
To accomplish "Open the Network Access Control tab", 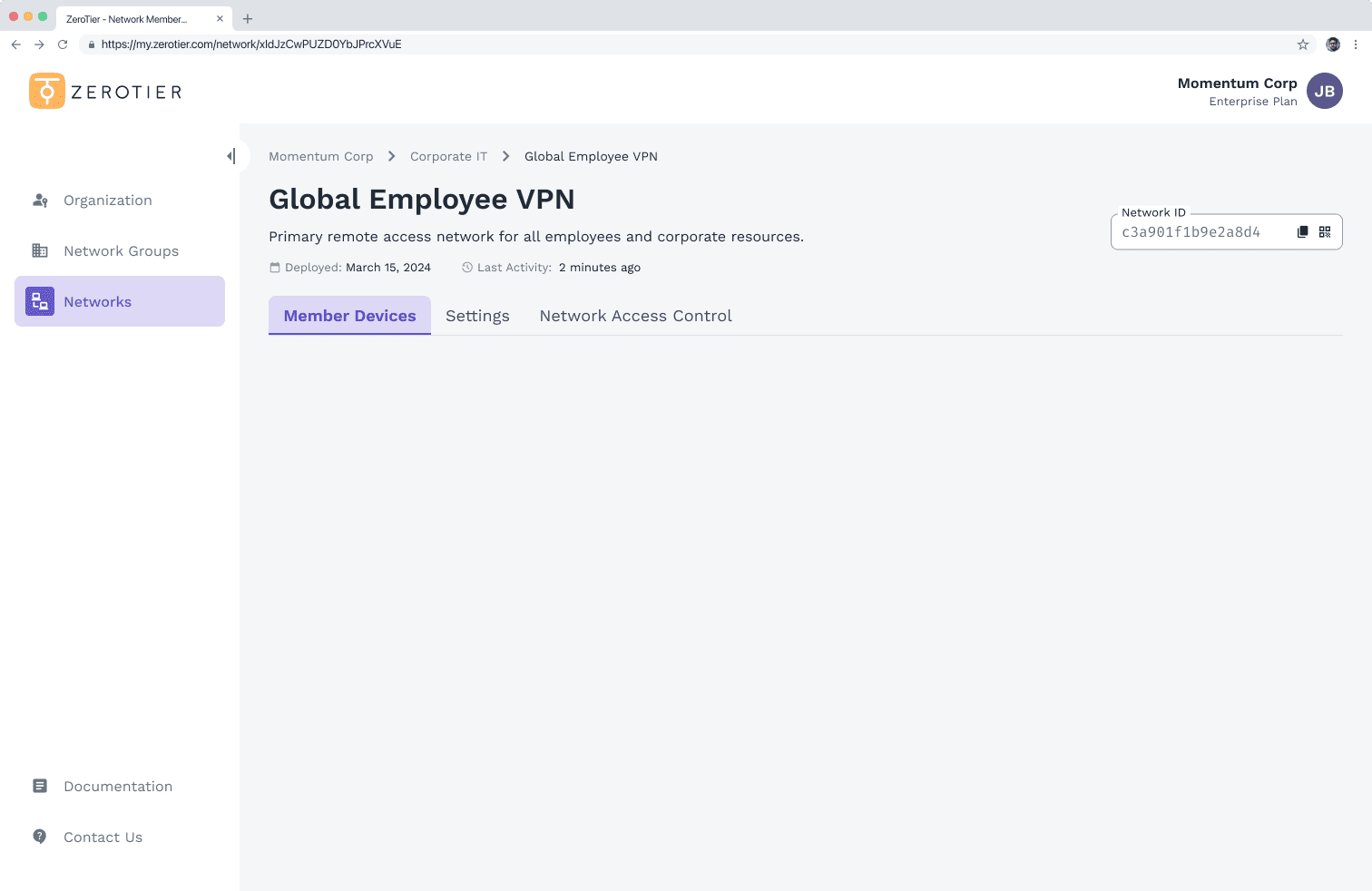I will pos(635,316).
